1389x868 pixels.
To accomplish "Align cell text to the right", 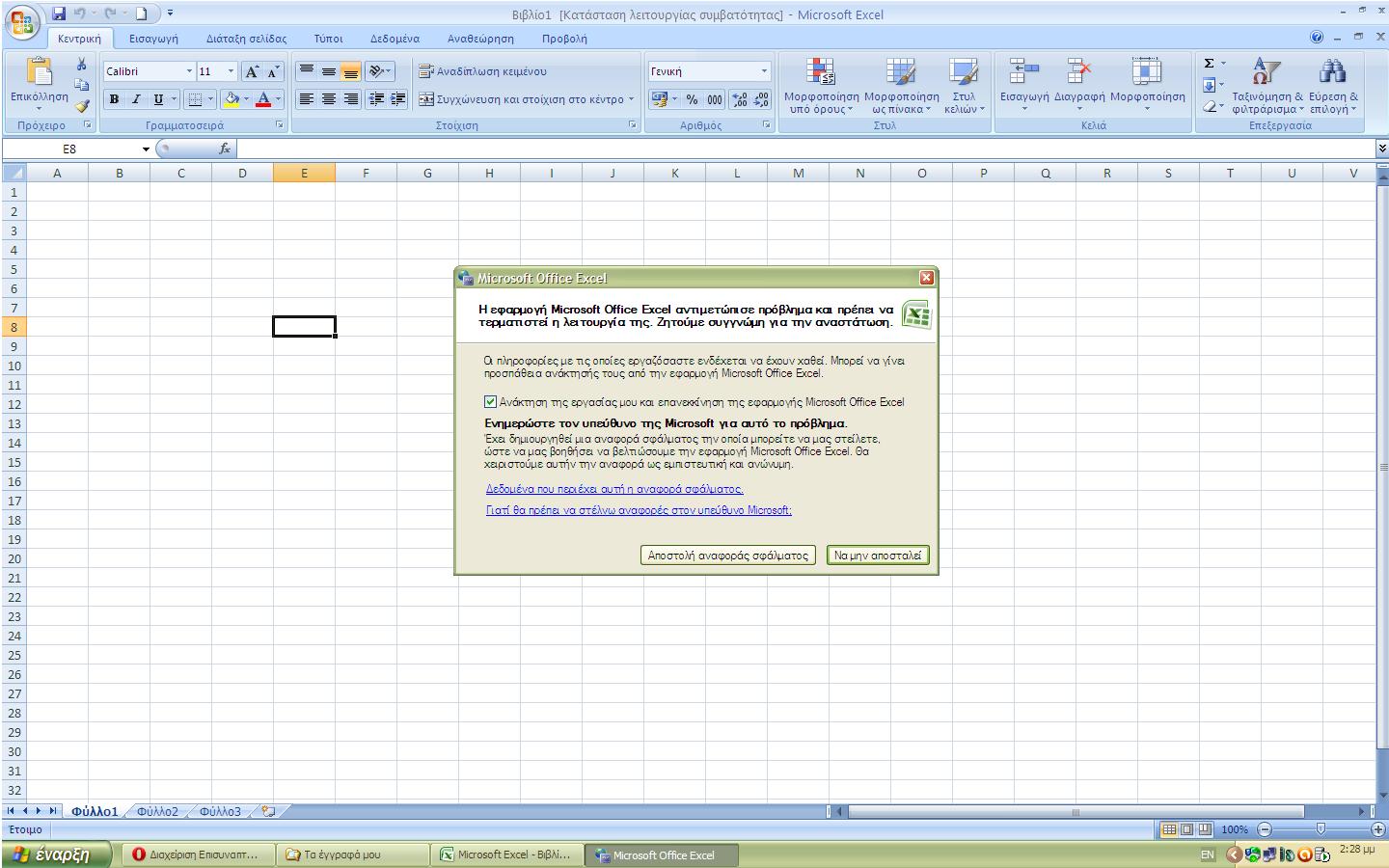I will (351, 99).
